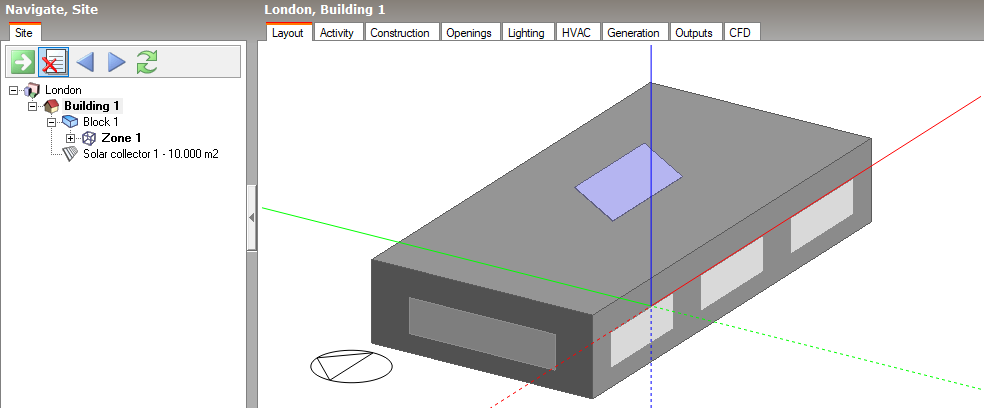Collapse the Block 1 node

coord(51,122)
